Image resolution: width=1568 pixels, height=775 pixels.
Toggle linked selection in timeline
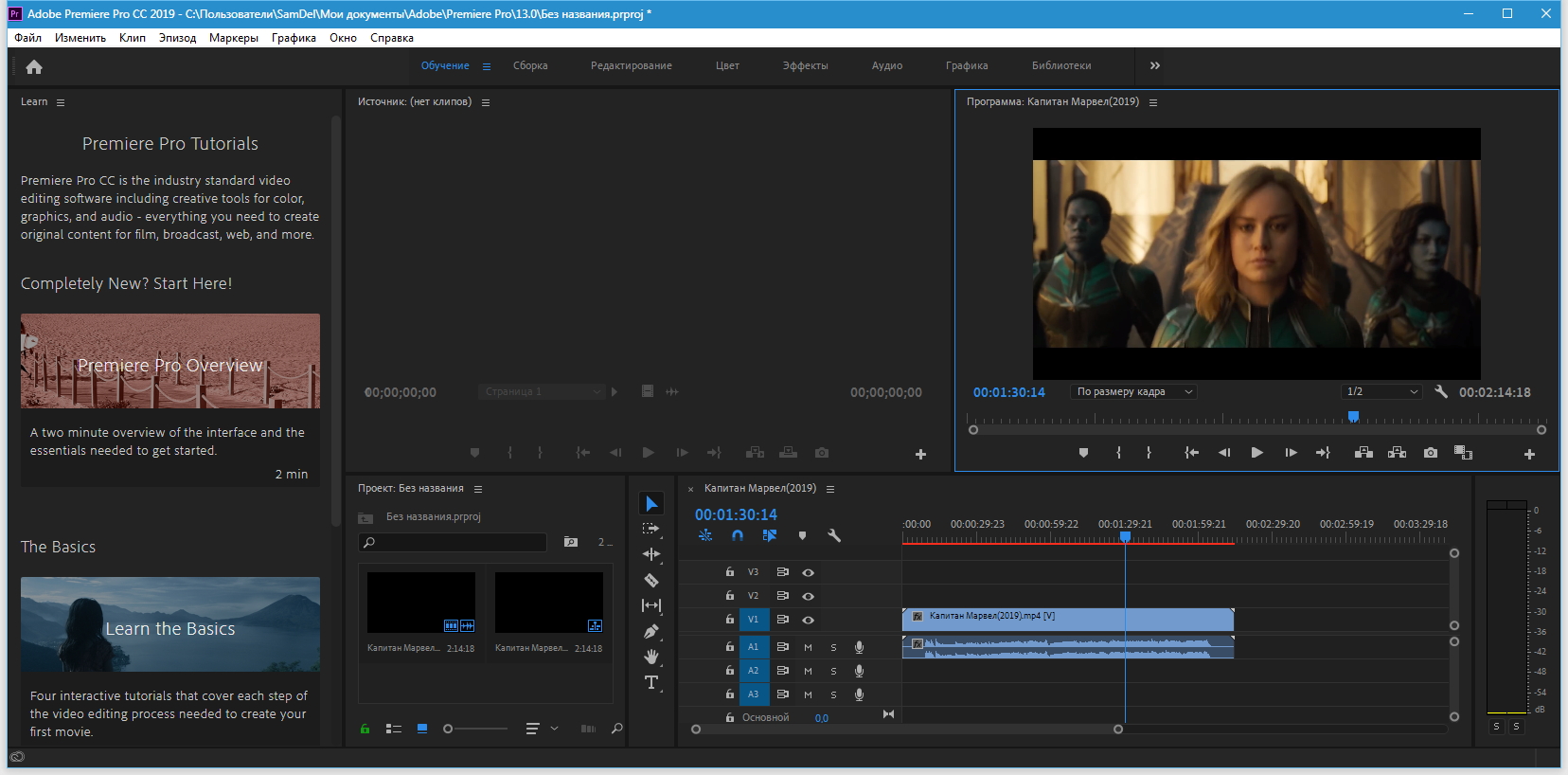pos(770,535)
